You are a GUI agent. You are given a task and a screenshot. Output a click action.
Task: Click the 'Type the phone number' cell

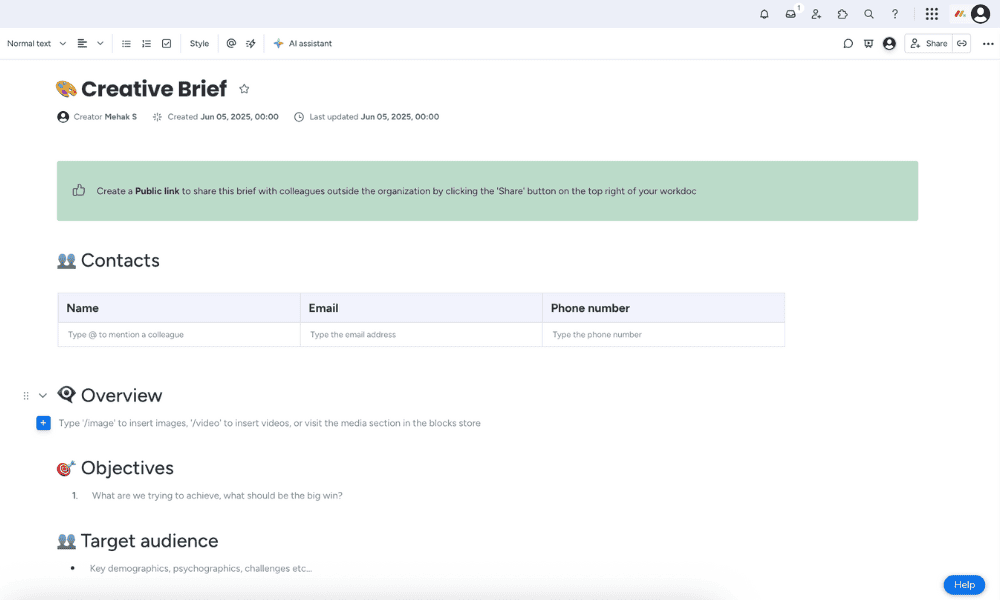click(x=663, y=335)
